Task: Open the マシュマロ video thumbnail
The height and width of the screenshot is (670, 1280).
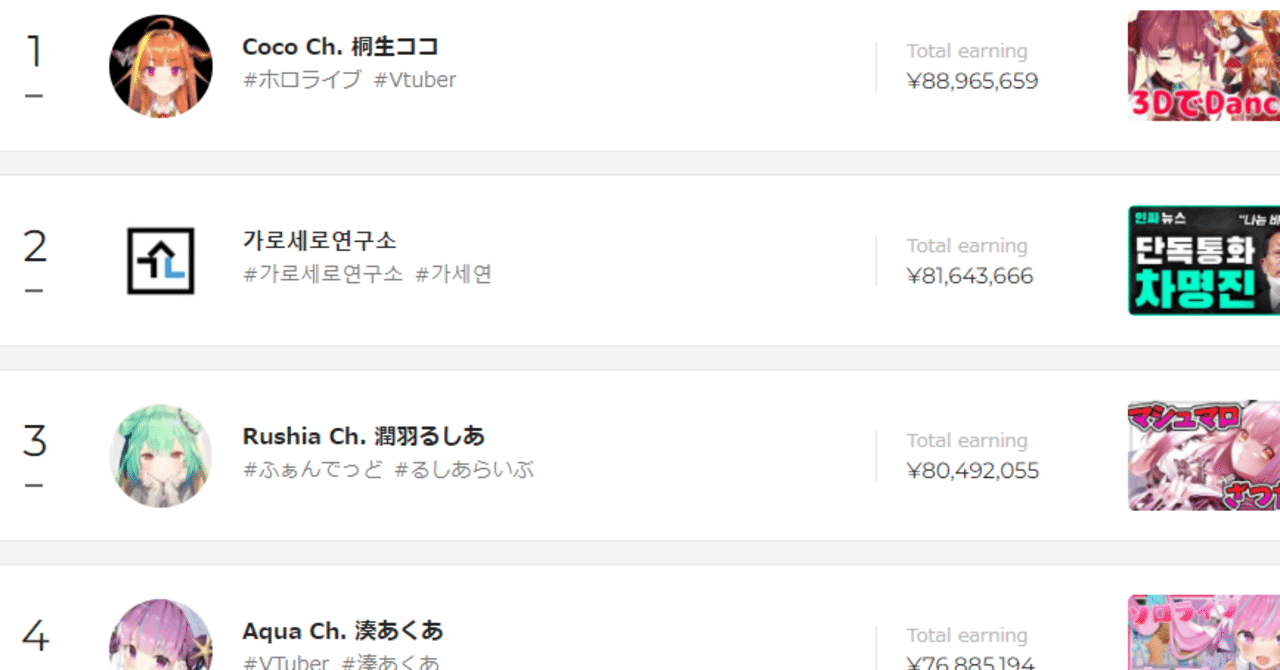Action: [x=1204, y=456]
